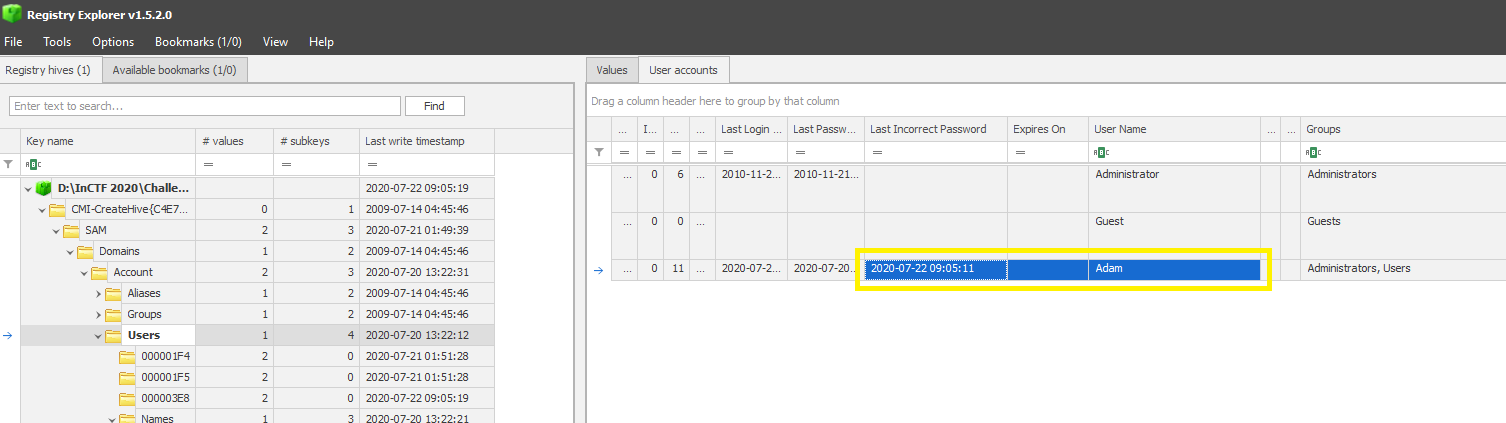Switch to the Values tab

coord(612,70)
